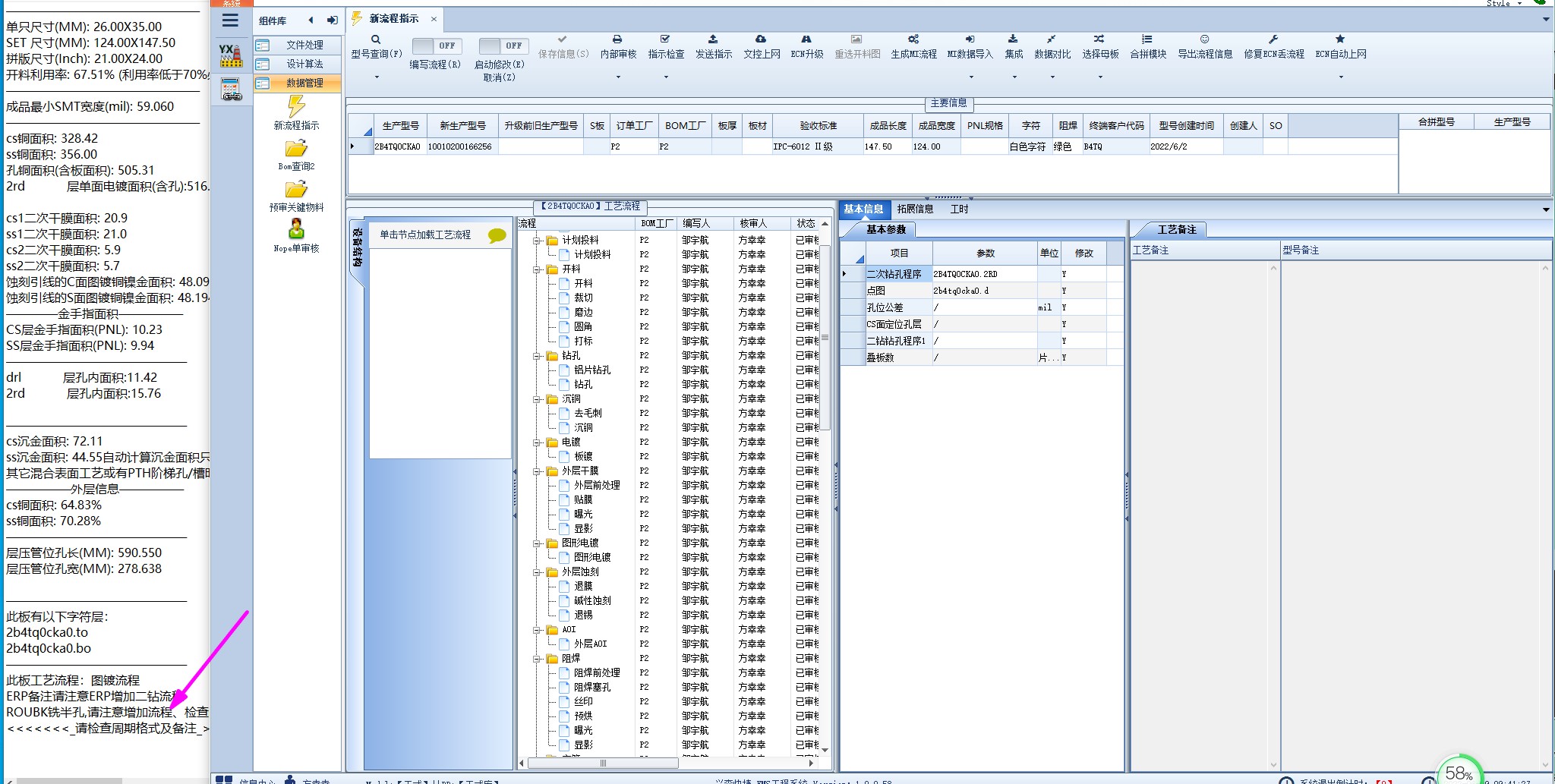This screenshot has height=784, width=1555.
Task: Click the 指示检查 checkbox icon
Action: pyautogui.click(x=665, y=39)
